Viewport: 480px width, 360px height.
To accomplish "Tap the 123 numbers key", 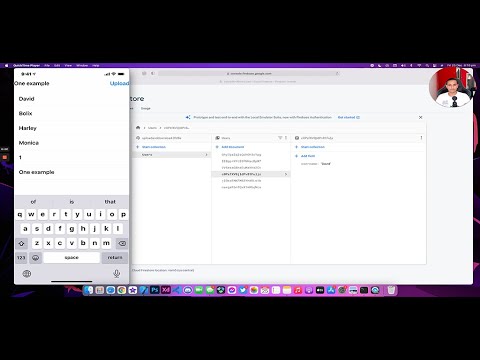I will pos(21,257).
